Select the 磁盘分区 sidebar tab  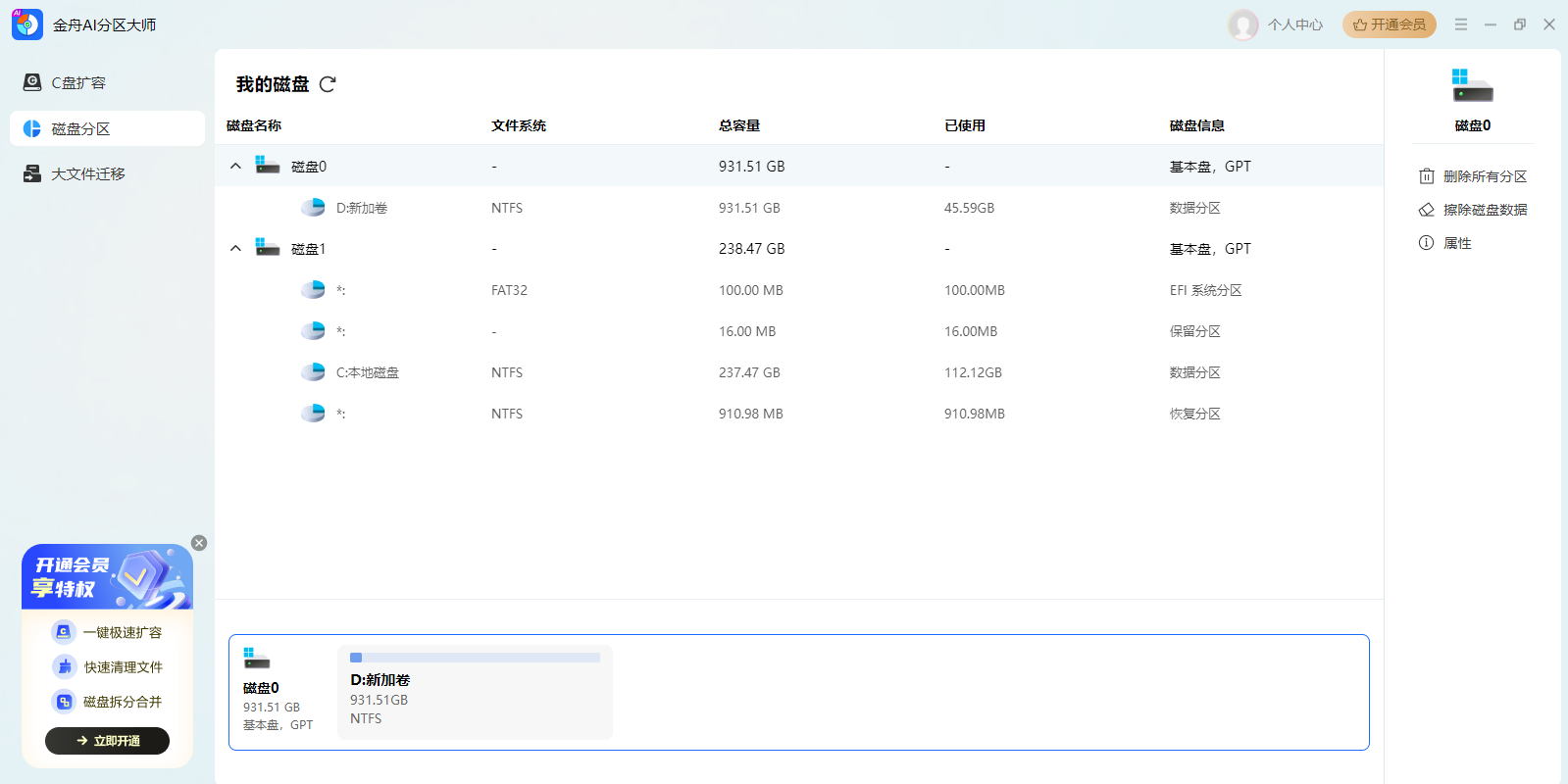[80, 128]
